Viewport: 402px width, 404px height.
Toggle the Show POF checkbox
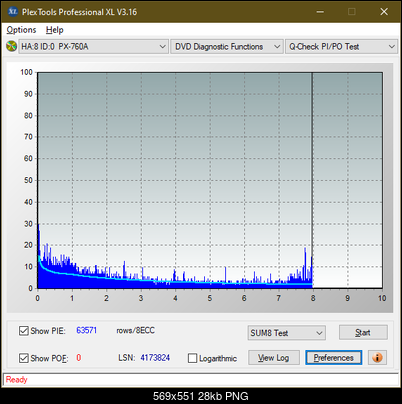tap(24, 358)
